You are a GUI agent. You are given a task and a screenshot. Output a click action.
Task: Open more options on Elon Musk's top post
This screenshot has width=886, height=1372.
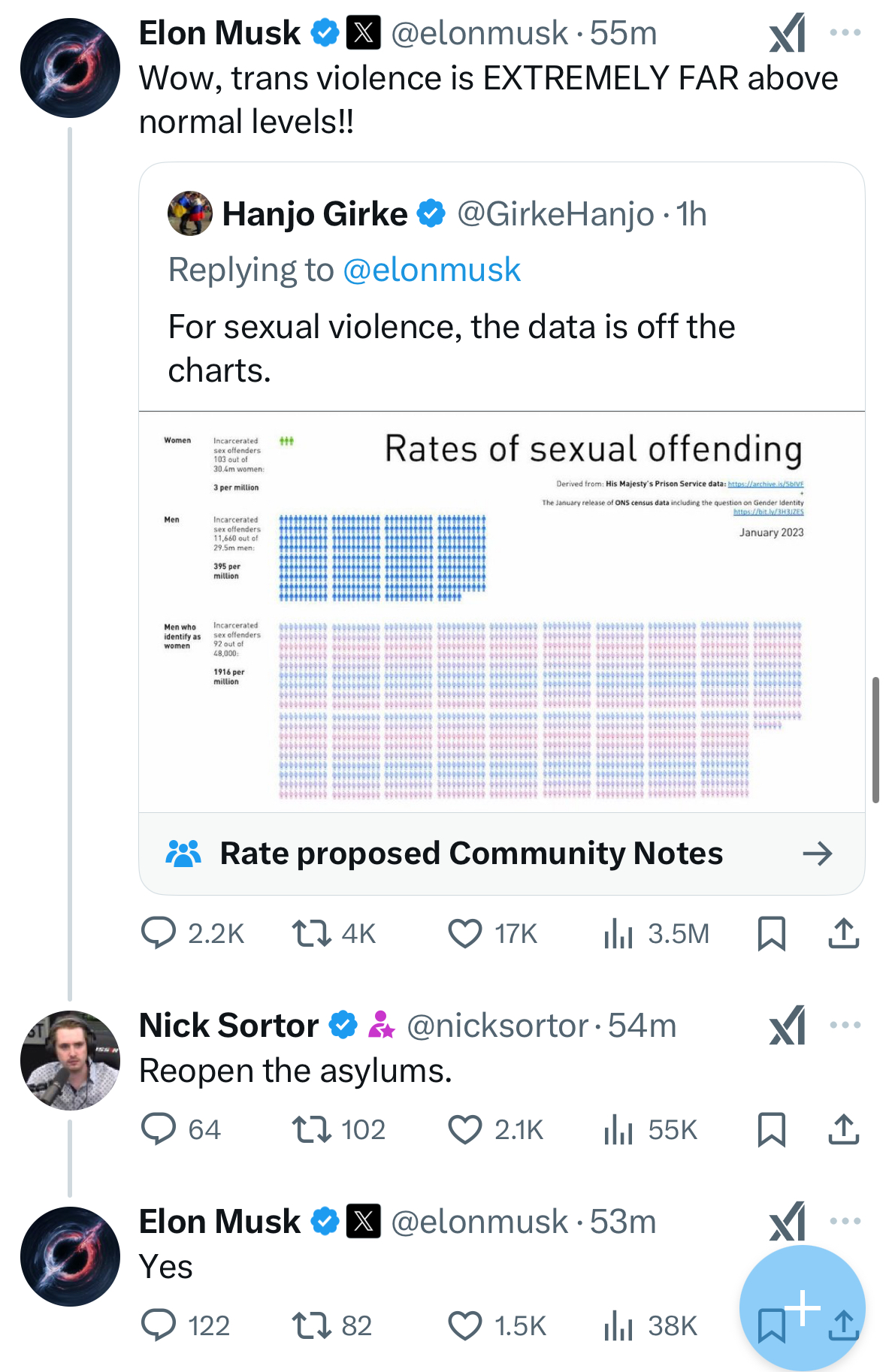click(x=845, y=32)
